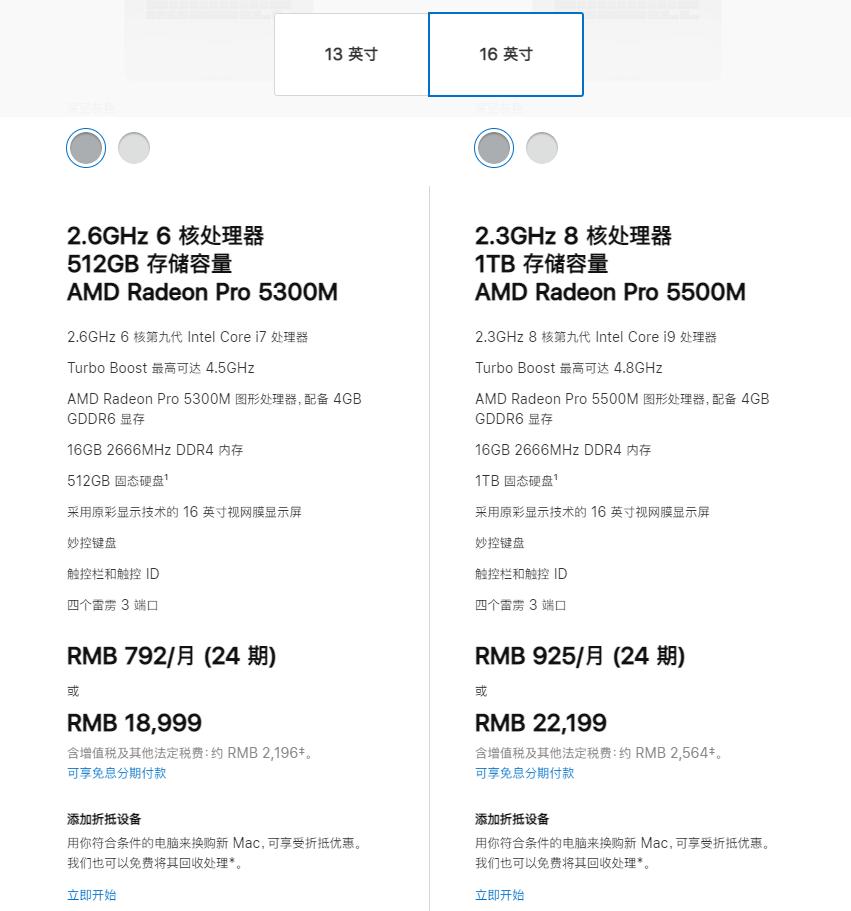Click the footnote mark after RMB 2,564
Screen dimensions: 851x911
712,751
